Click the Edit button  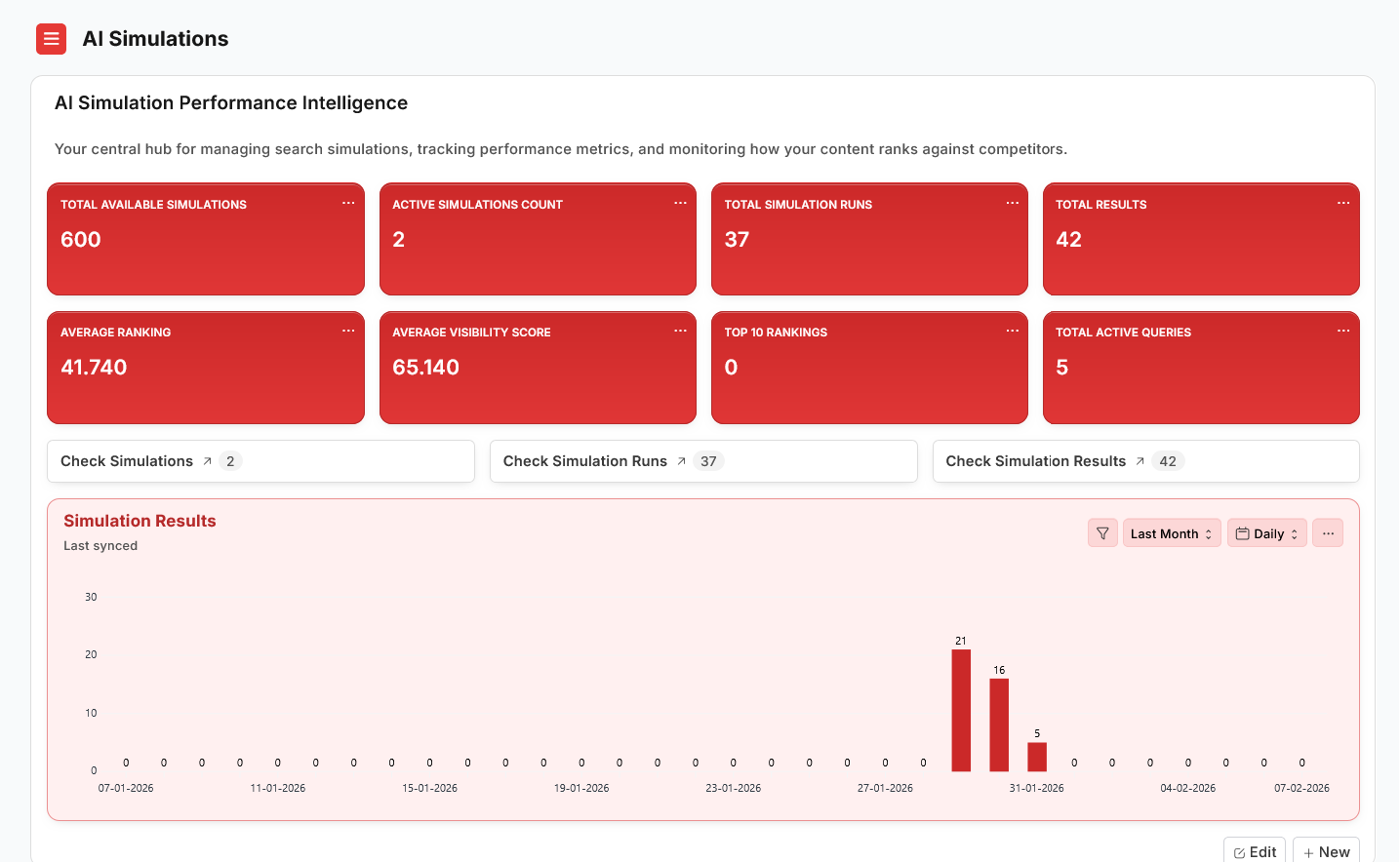1255,851
